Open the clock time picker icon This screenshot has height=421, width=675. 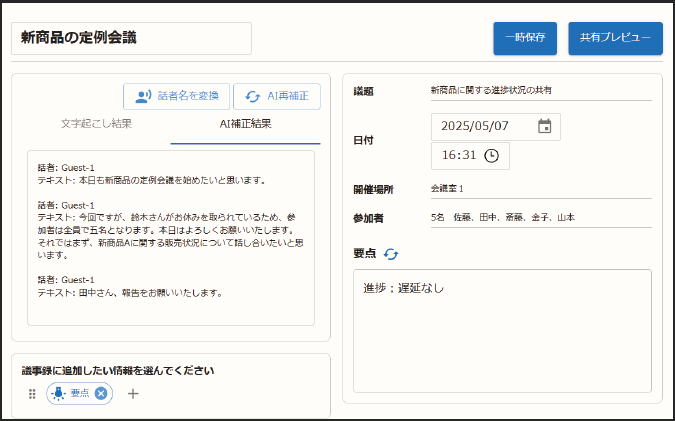point(491,155)
